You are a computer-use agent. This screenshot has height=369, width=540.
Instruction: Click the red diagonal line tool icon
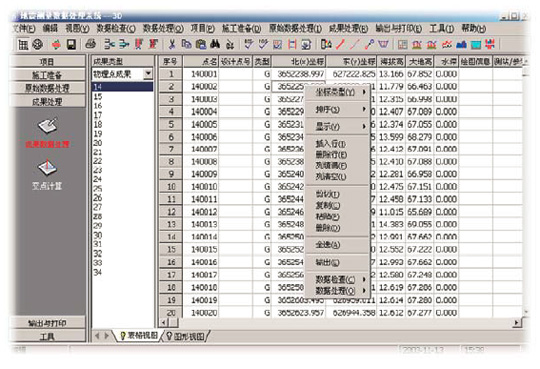point(341,44)
